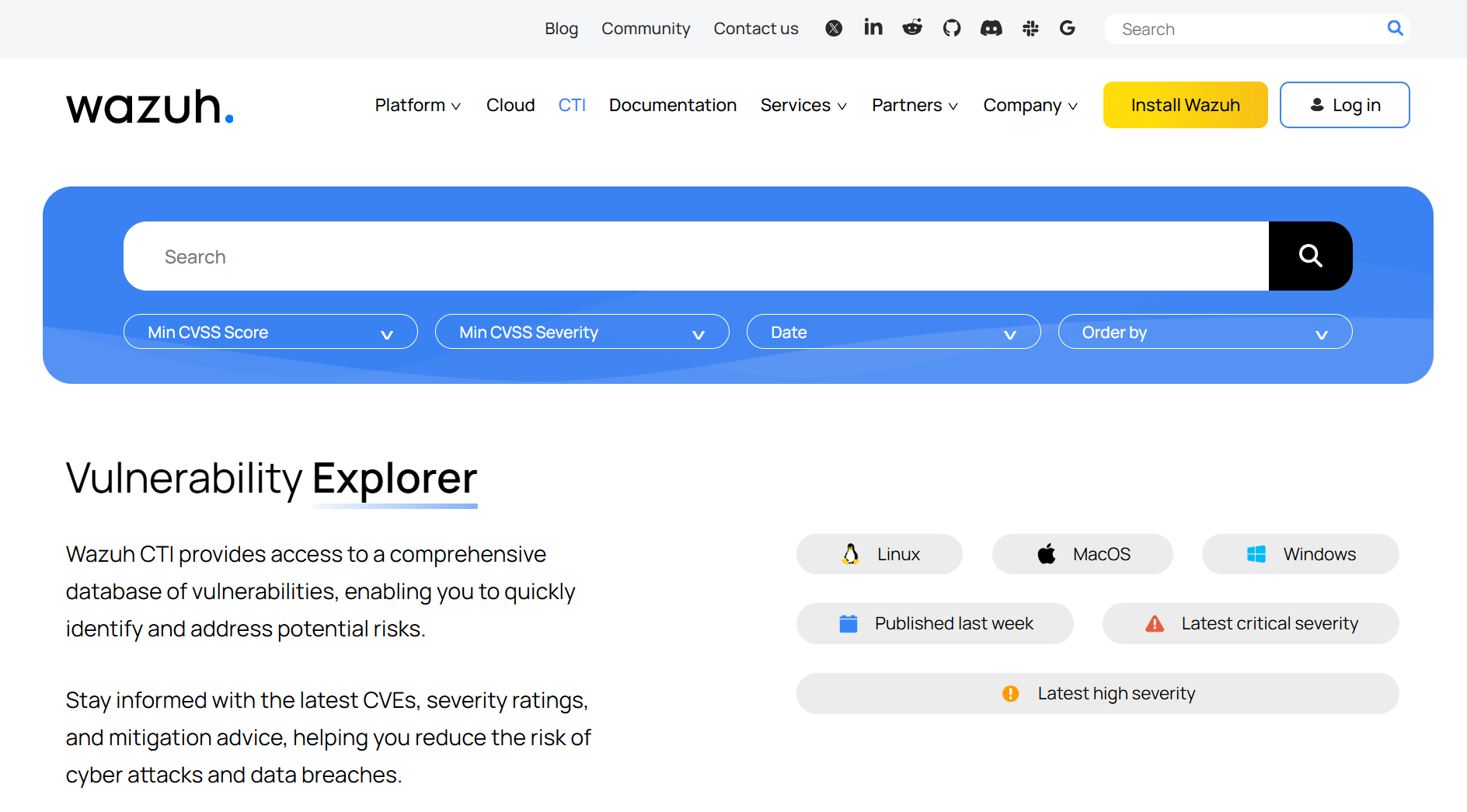This screenshot has height=812, width=1467.
Task: Show latest critical severity vulnerabilities
Action: pos(1251,623)
